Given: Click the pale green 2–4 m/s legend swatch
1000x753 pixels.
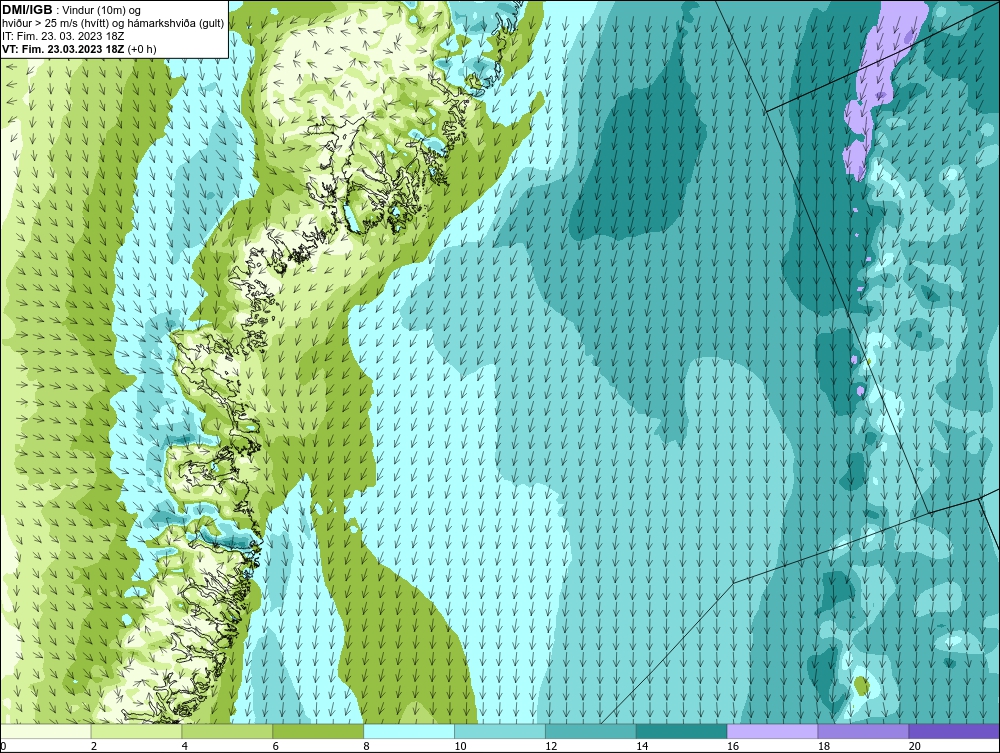Looking at the screenshot, I should [136, 731].
